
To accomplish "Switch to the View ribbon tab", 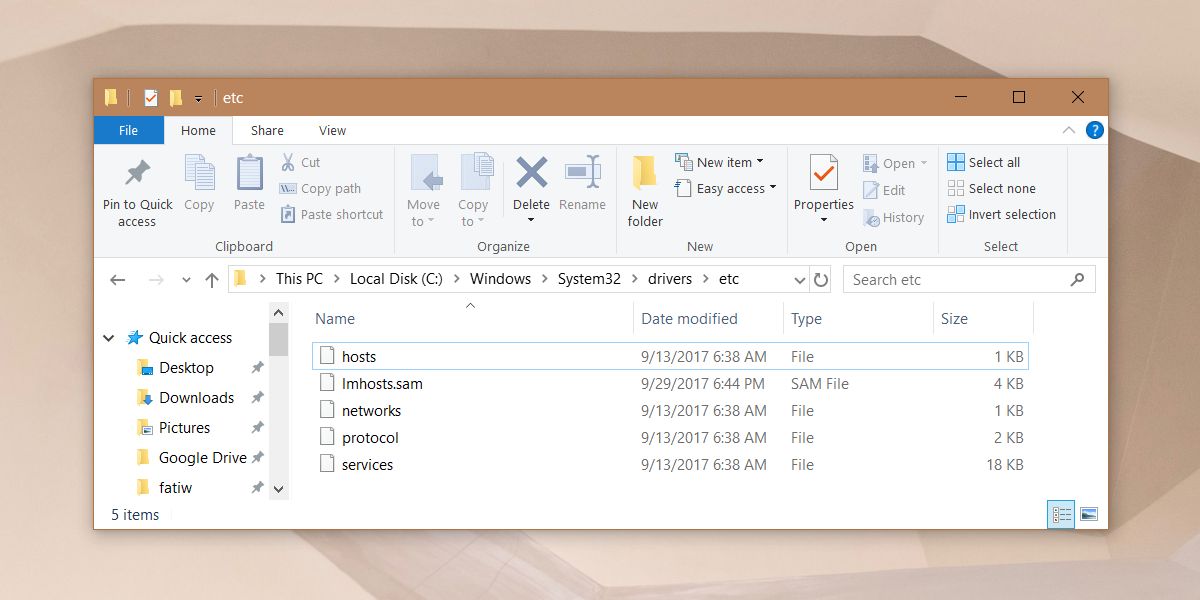I will coord(332,130).
